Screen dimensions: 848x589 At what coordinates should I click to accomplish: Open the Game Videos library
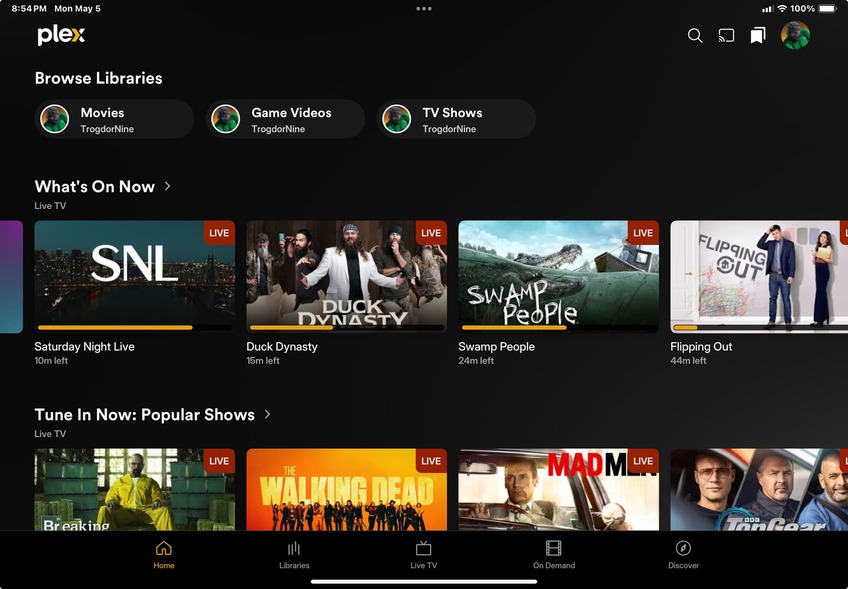pos(285,118)
